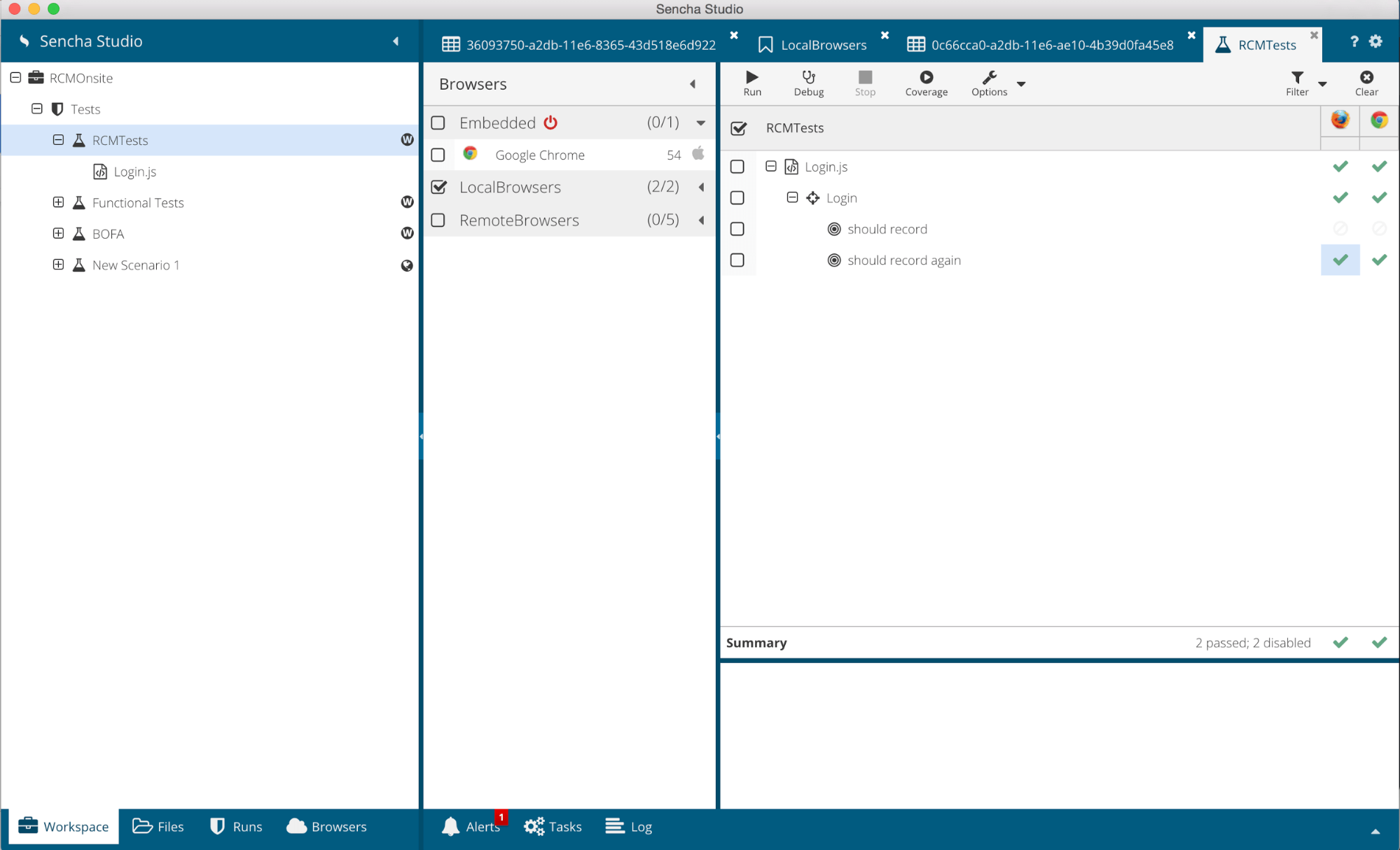This screenshot has height=850, width=1400.
Task: Expand the New Scenario 1 node
Action: tap(58, 265)
